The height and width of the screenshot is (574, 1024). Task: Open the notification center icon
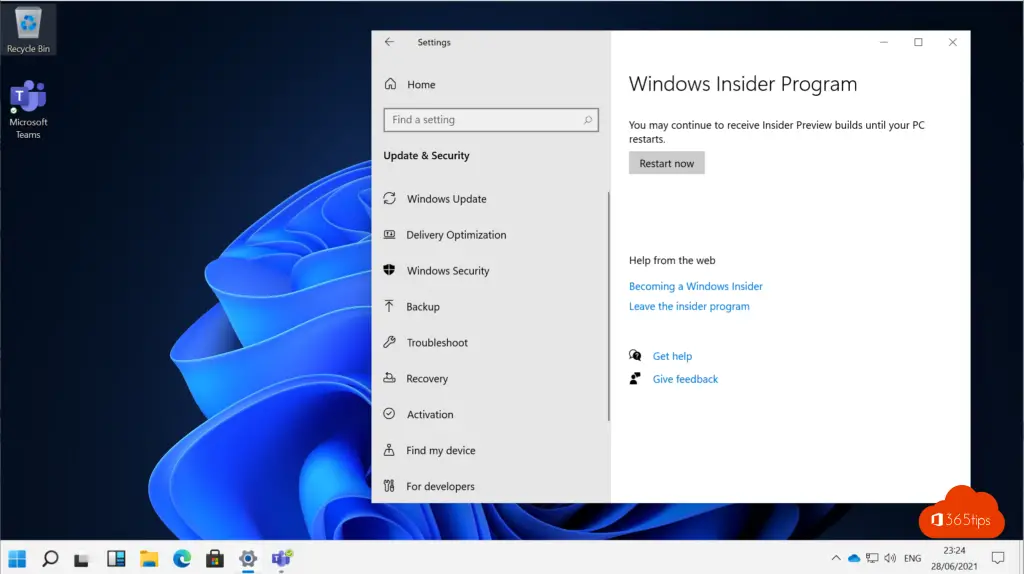(x=998, y=558)
